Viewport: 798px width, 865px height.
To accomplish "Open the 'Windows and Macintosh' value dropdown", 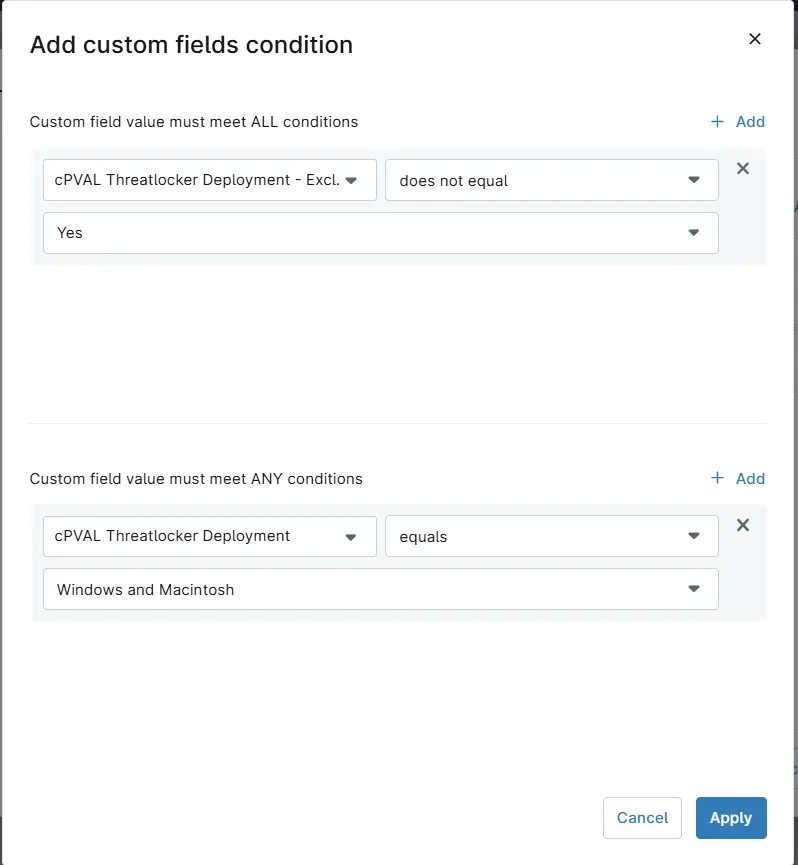I will [x=381, y=589].
